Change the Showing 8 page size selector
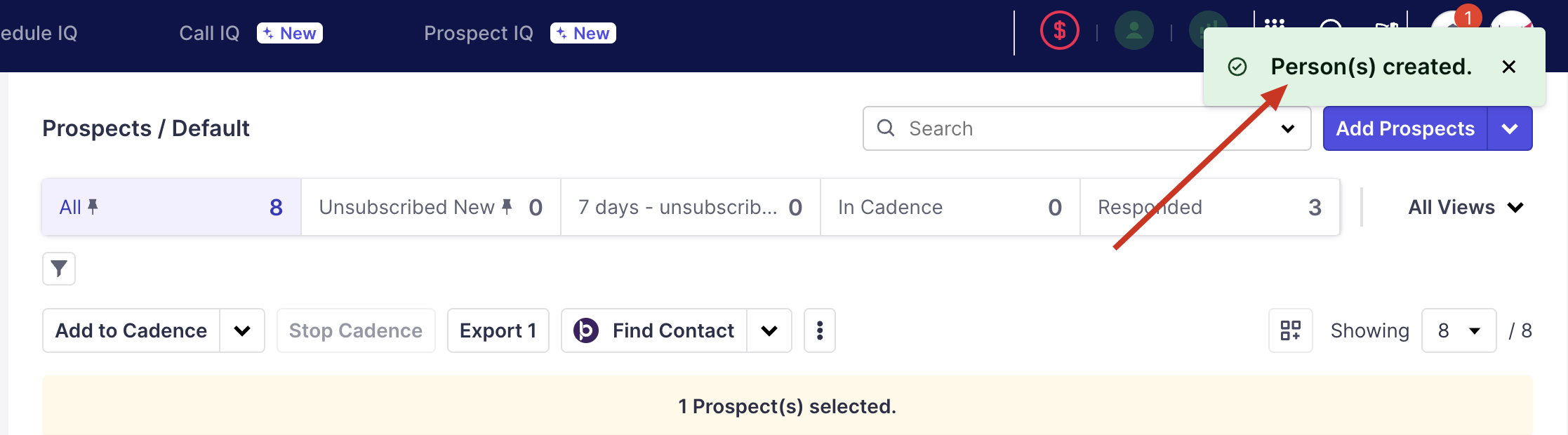Image resolution: width=1568 pixels, height=435 pixels. pyautogui.click(x=1459, y=330)
